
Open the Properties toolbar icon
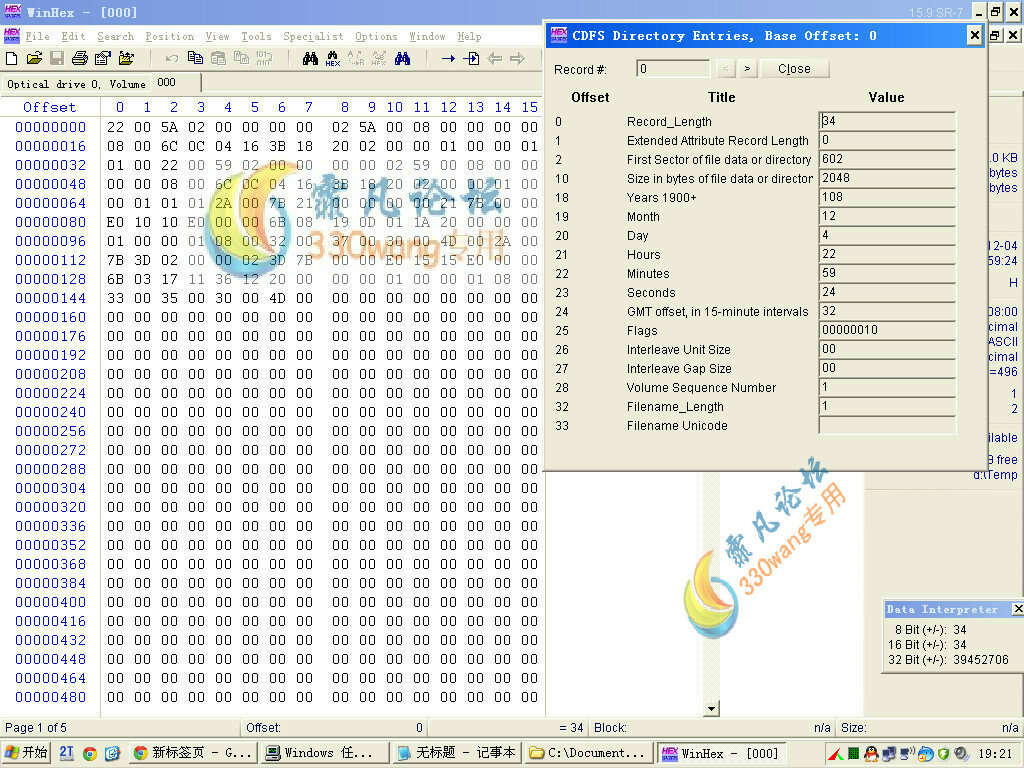coord(103,59)
